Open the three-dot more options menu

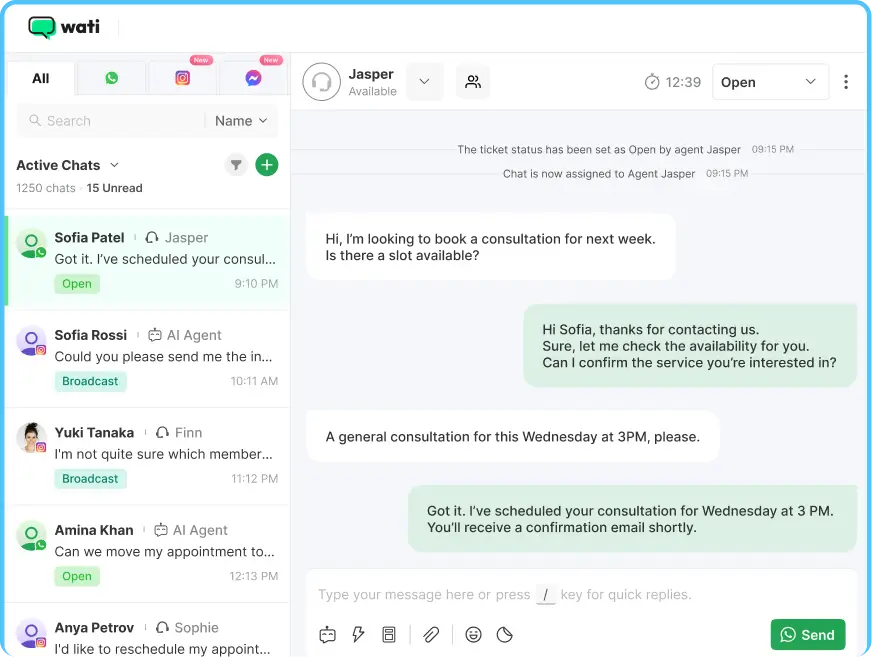point(846,82)
